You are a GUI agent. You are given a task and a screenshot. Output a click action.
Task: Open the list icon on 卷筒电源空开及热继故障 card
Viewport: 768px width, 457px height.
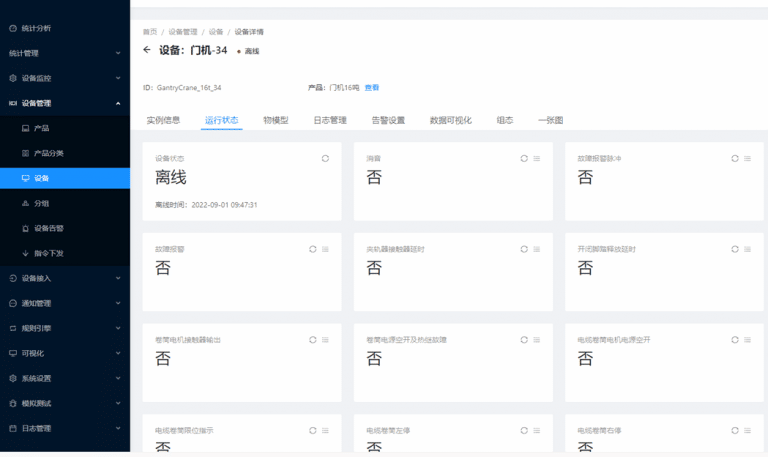click(x=536, y=340)
